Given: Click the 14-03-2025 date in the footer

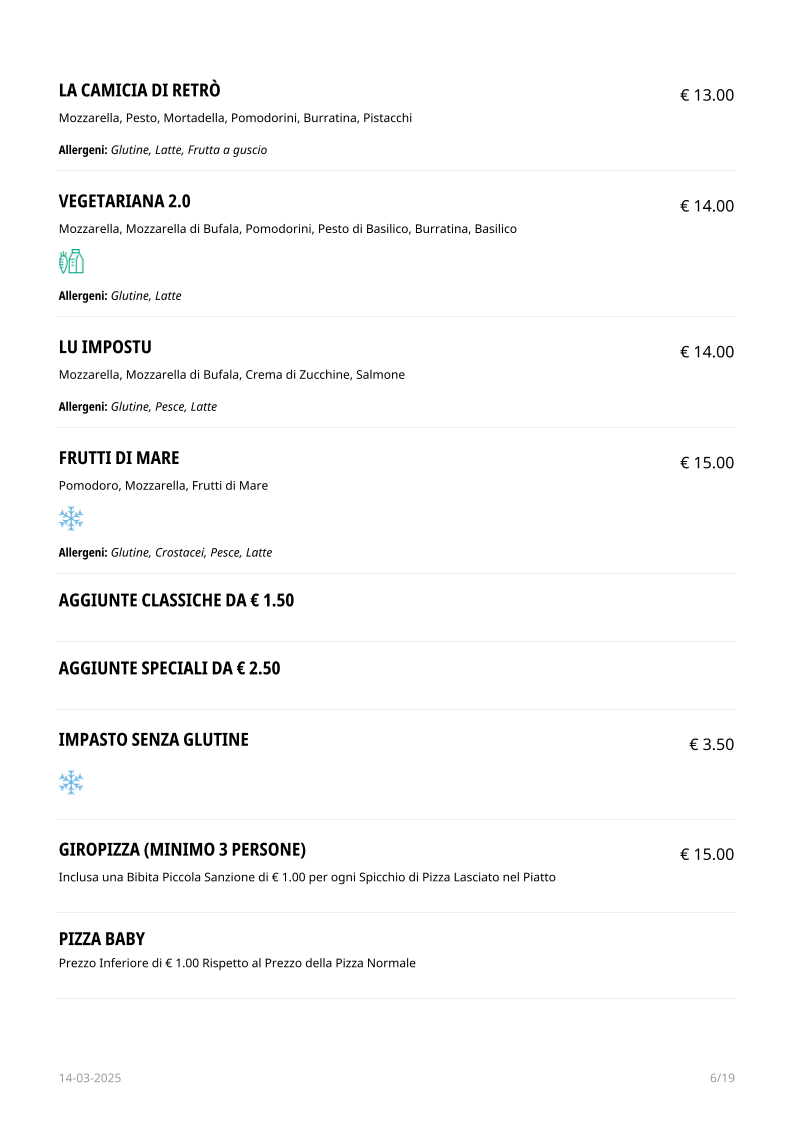Looking at the screenshot, I should coord(90,1078).
